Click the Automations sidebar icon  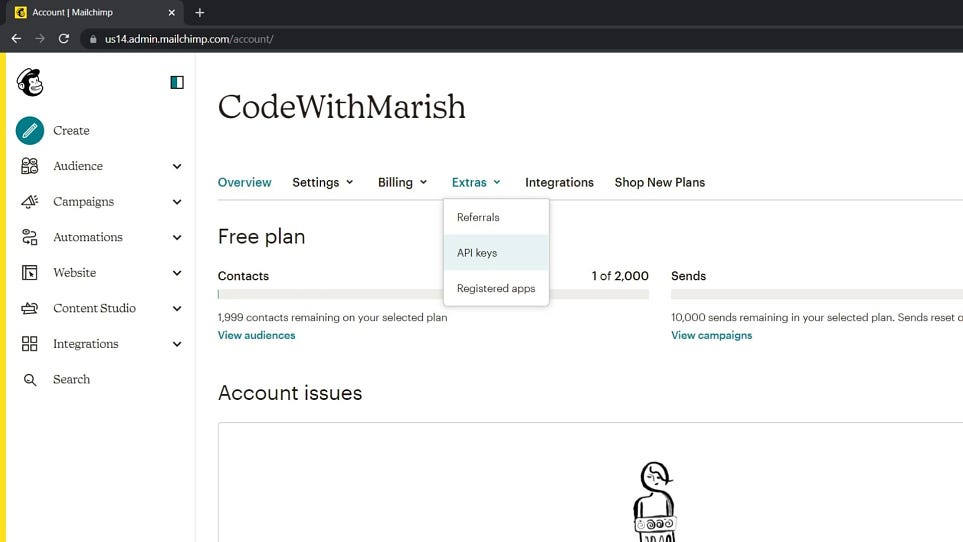coord(29,237)
